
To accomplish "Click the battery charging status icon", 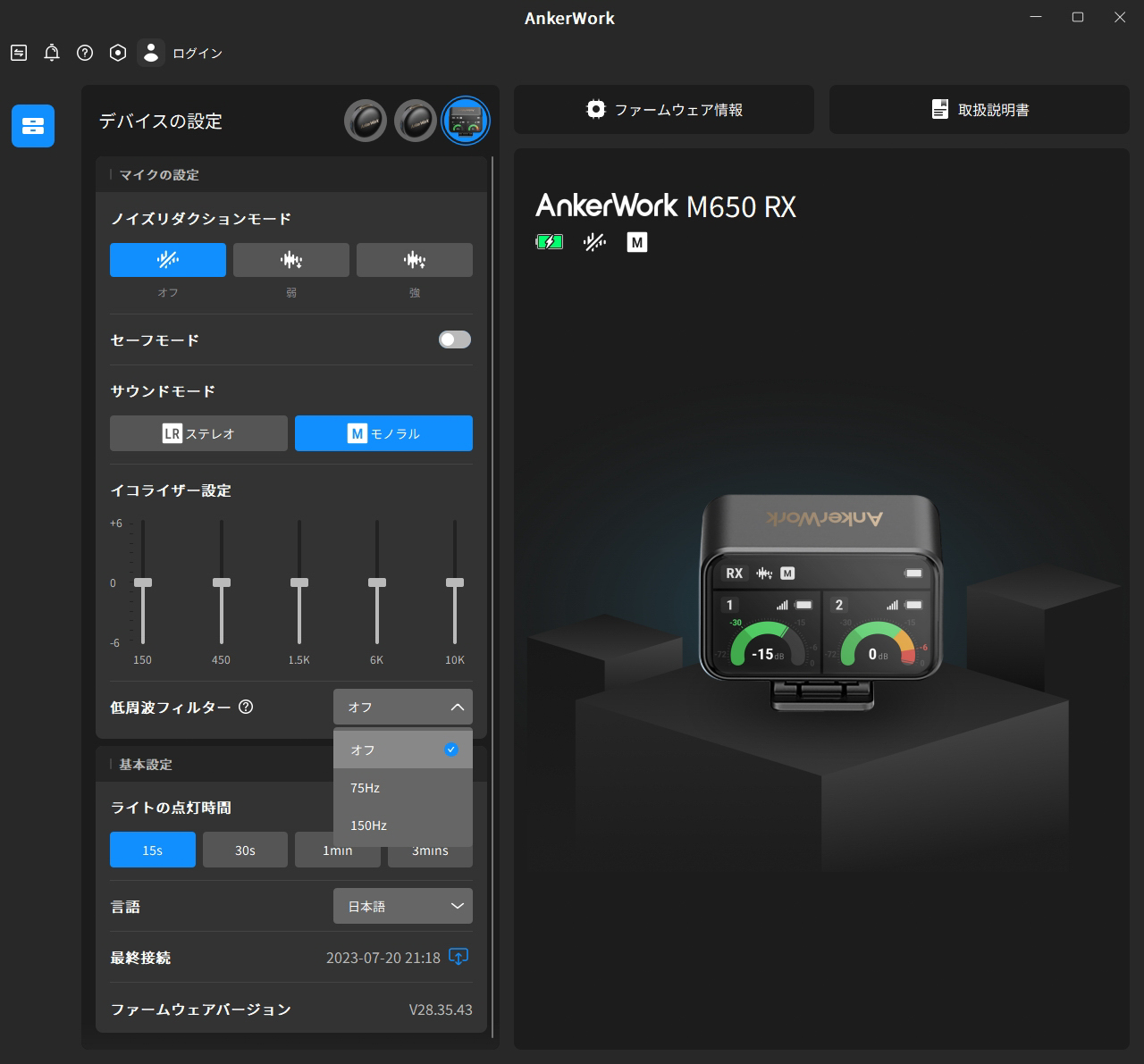I will (549, 241).
